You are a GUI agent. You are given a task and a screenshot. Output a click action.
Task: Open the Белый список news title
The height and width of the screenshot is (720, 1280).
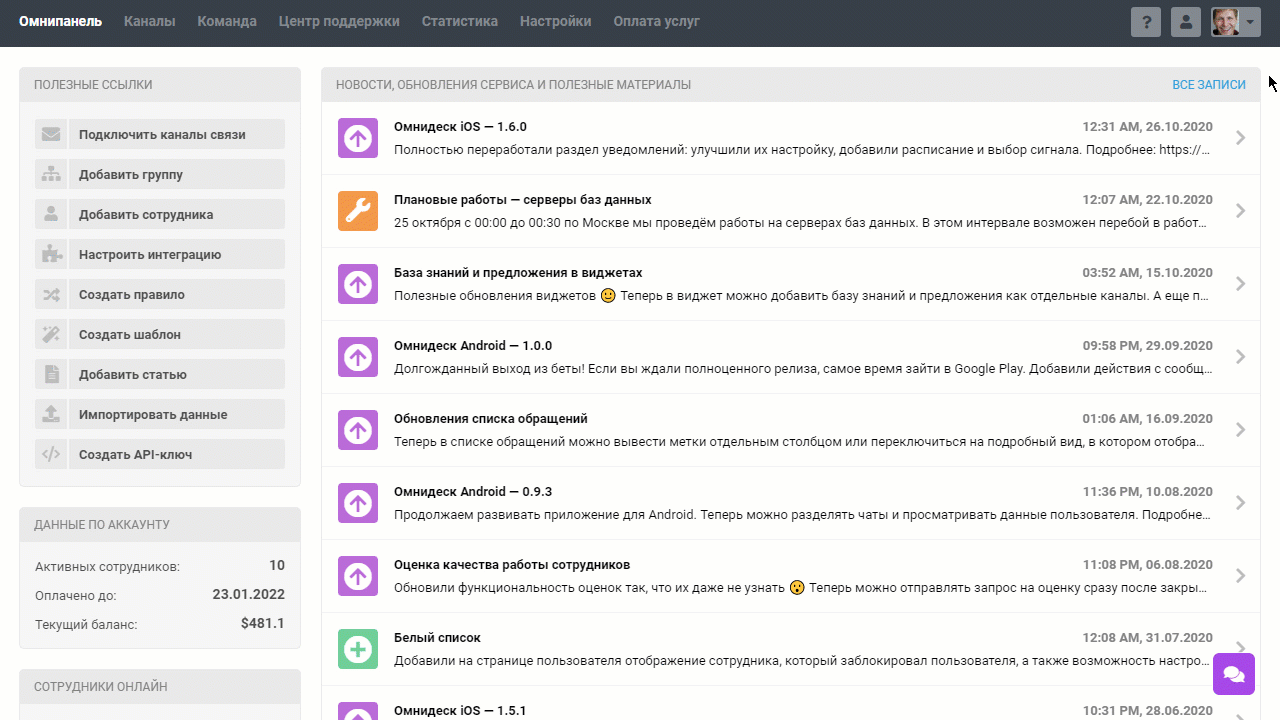[437, 638]
